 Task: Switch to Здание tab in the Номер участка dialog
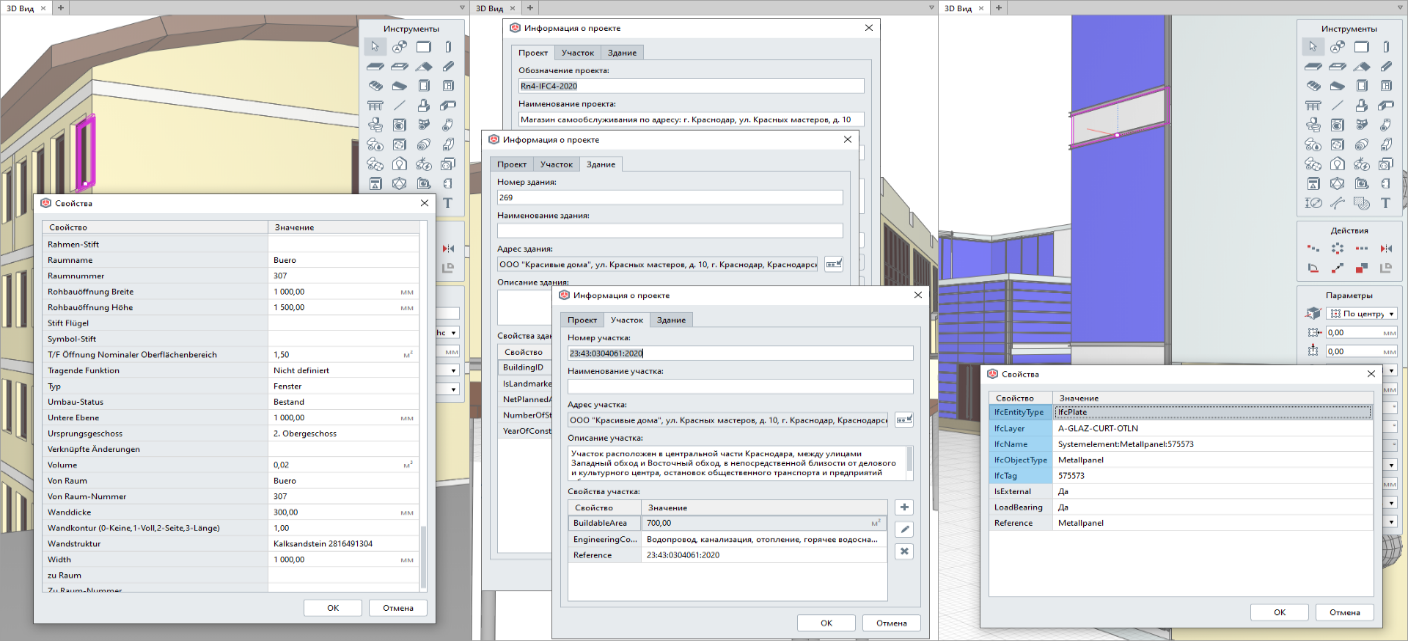tap(671, 320)
